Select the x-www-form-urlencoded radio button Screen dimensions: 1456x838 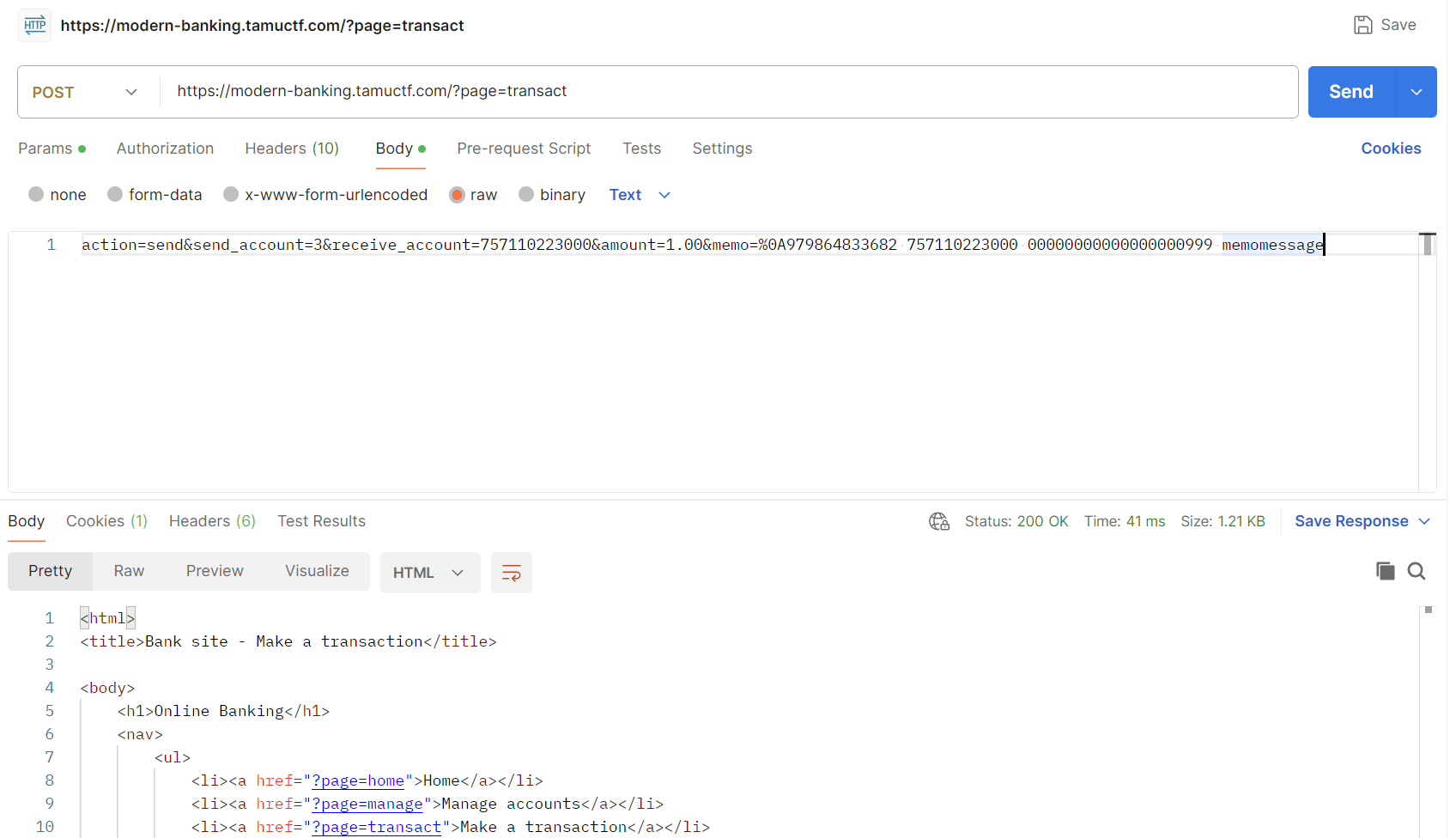[x=231, y=194]
